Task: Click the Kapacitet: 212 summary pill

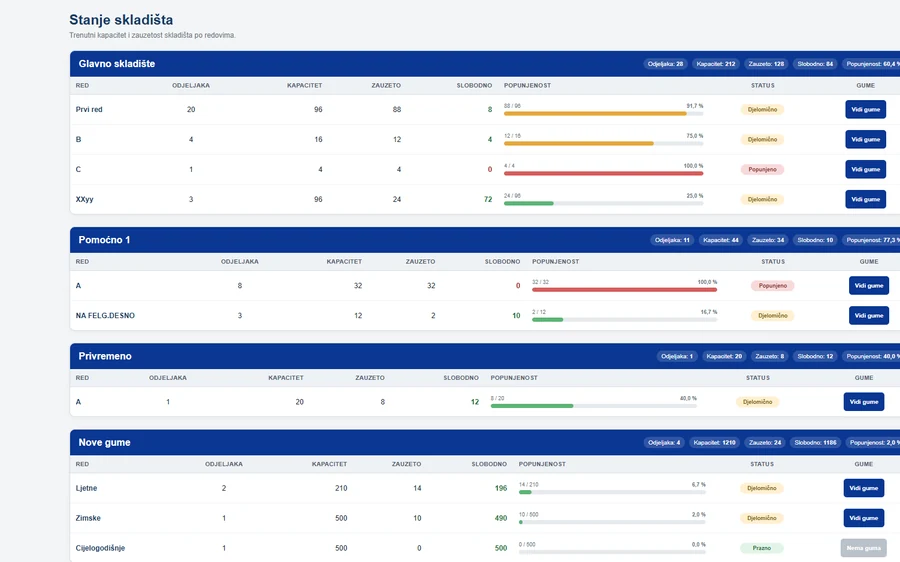Action: 715,64
